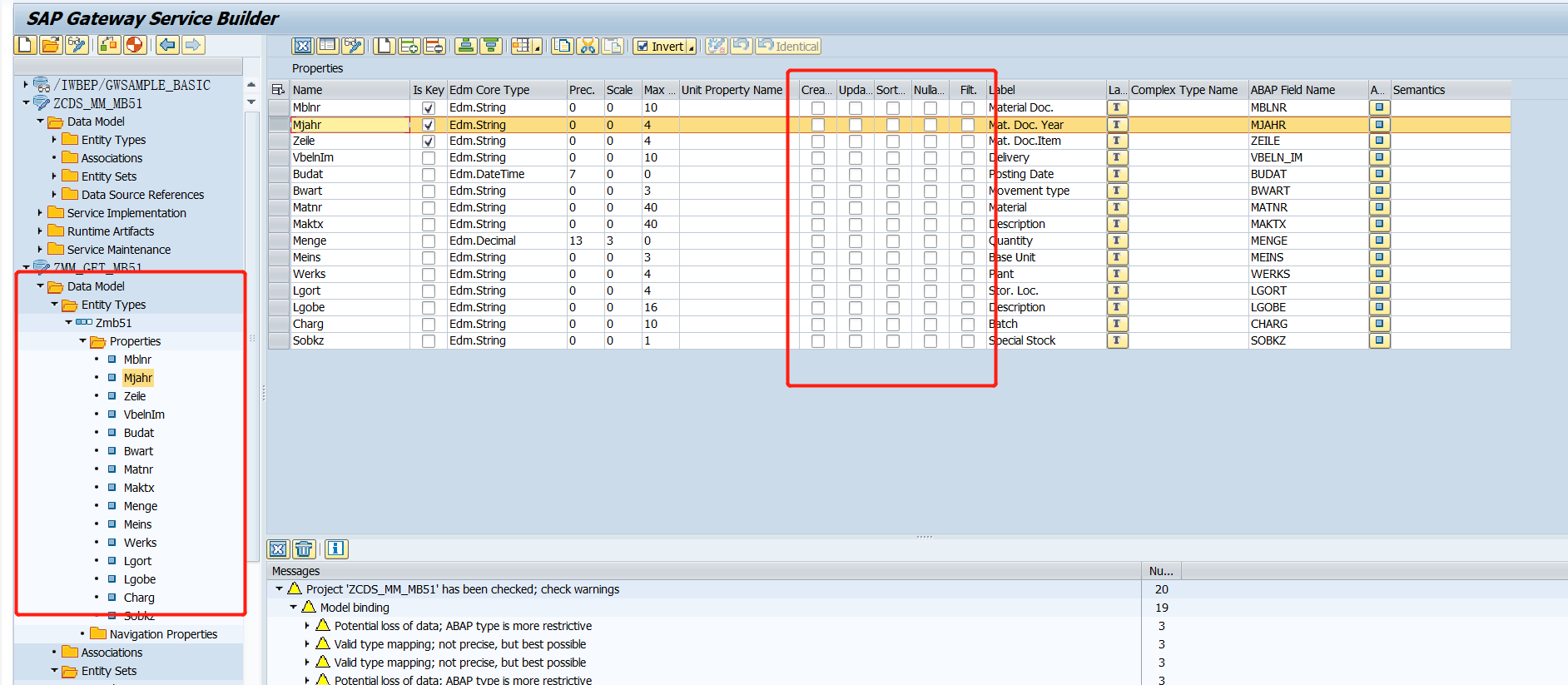Click the Copy icon in grid toolbar
The image size is (1568, 685).
(x=563, y=47)
